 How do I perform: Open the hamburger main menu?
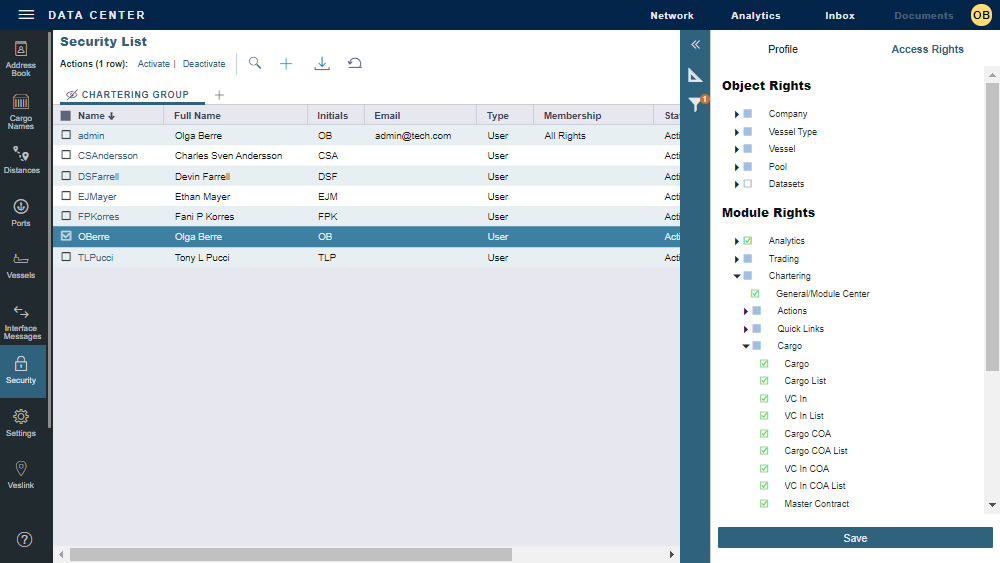click(x=26, y=15)
